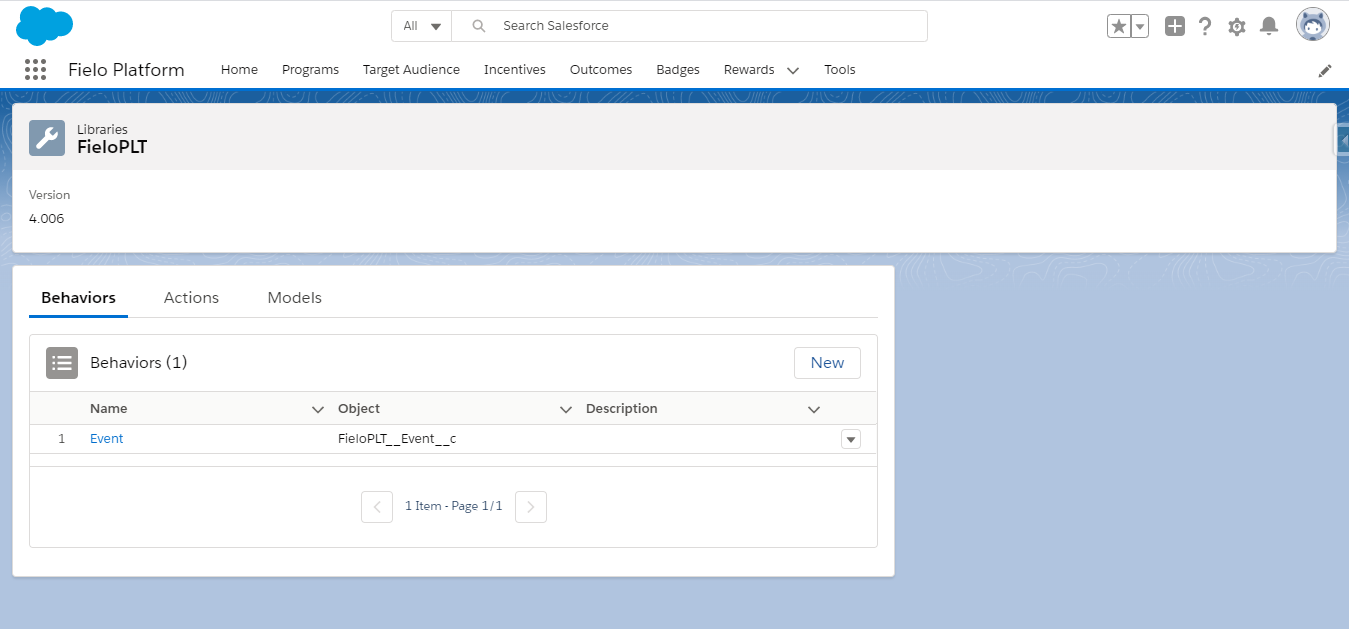Open the Programs nav item
Viewport: 1349px width, 629px height.
coord(310,70)
